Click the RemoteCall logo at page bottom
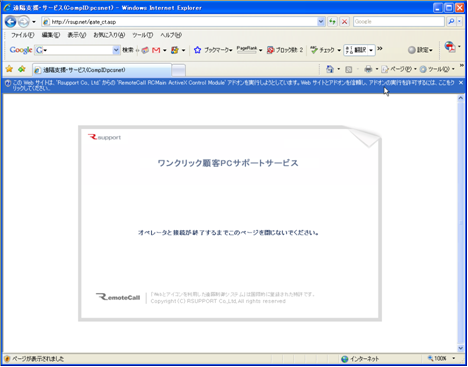This screenshot has width=468, height=367. pyautogui.click(x=118, y=297)
